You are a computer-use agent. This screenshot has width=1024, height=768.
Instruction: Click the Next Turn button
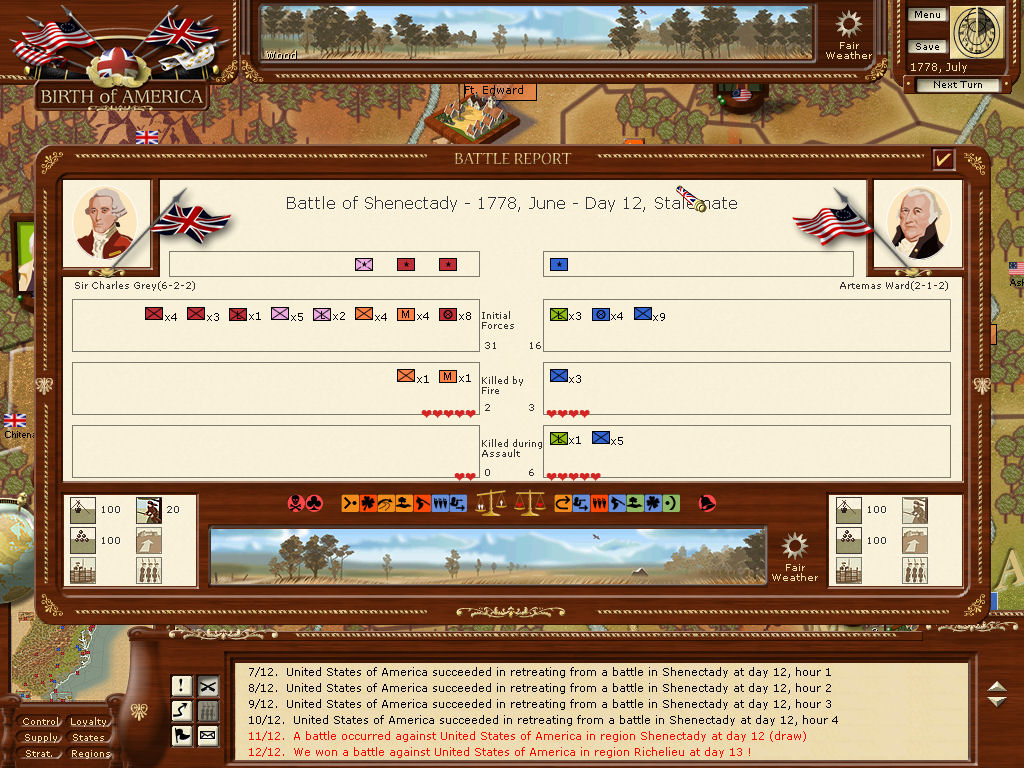[957, 85]
